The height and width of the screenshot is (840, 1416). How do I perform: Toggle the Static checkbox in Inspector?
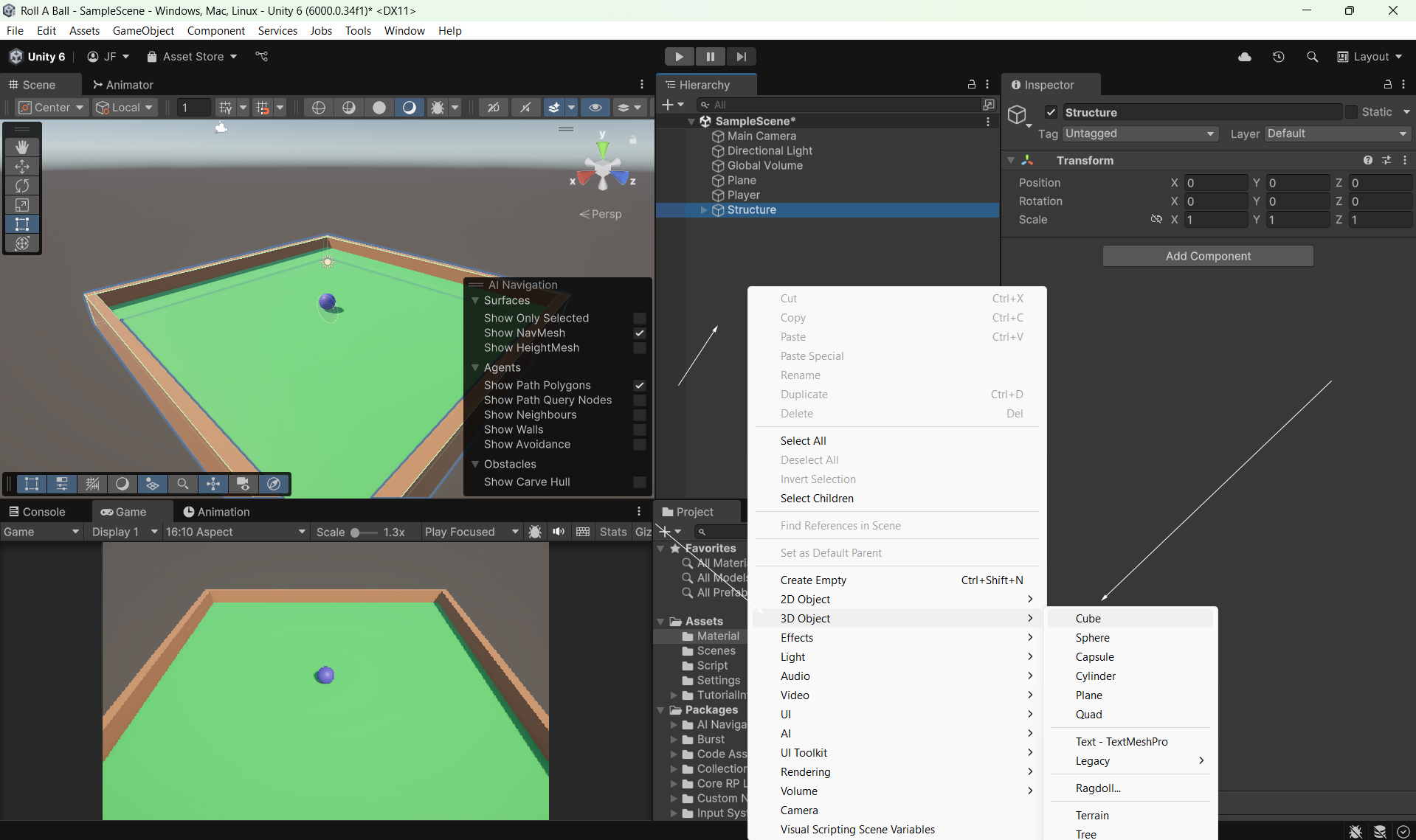[x=1351, y=112]
